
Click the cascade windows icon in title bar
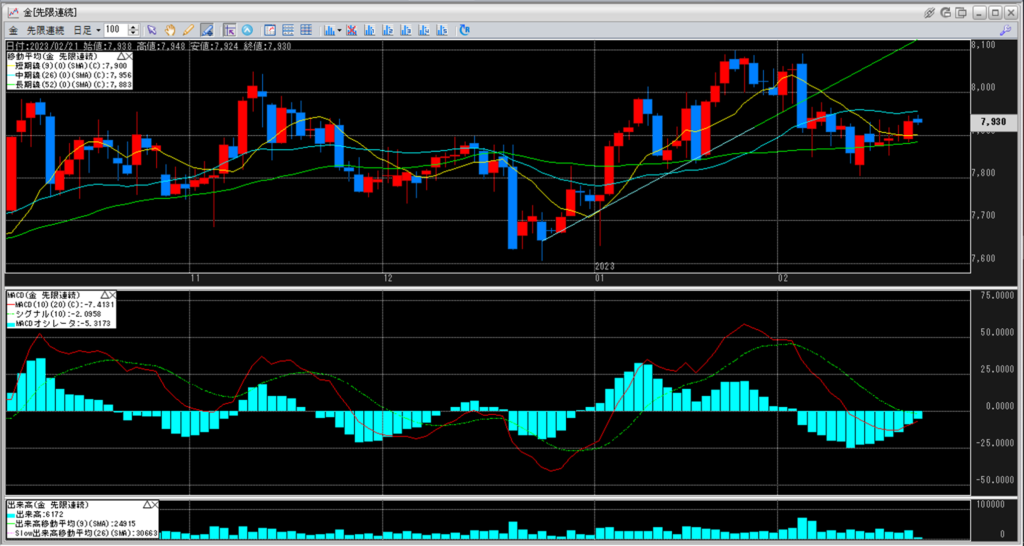click(961, 12)
